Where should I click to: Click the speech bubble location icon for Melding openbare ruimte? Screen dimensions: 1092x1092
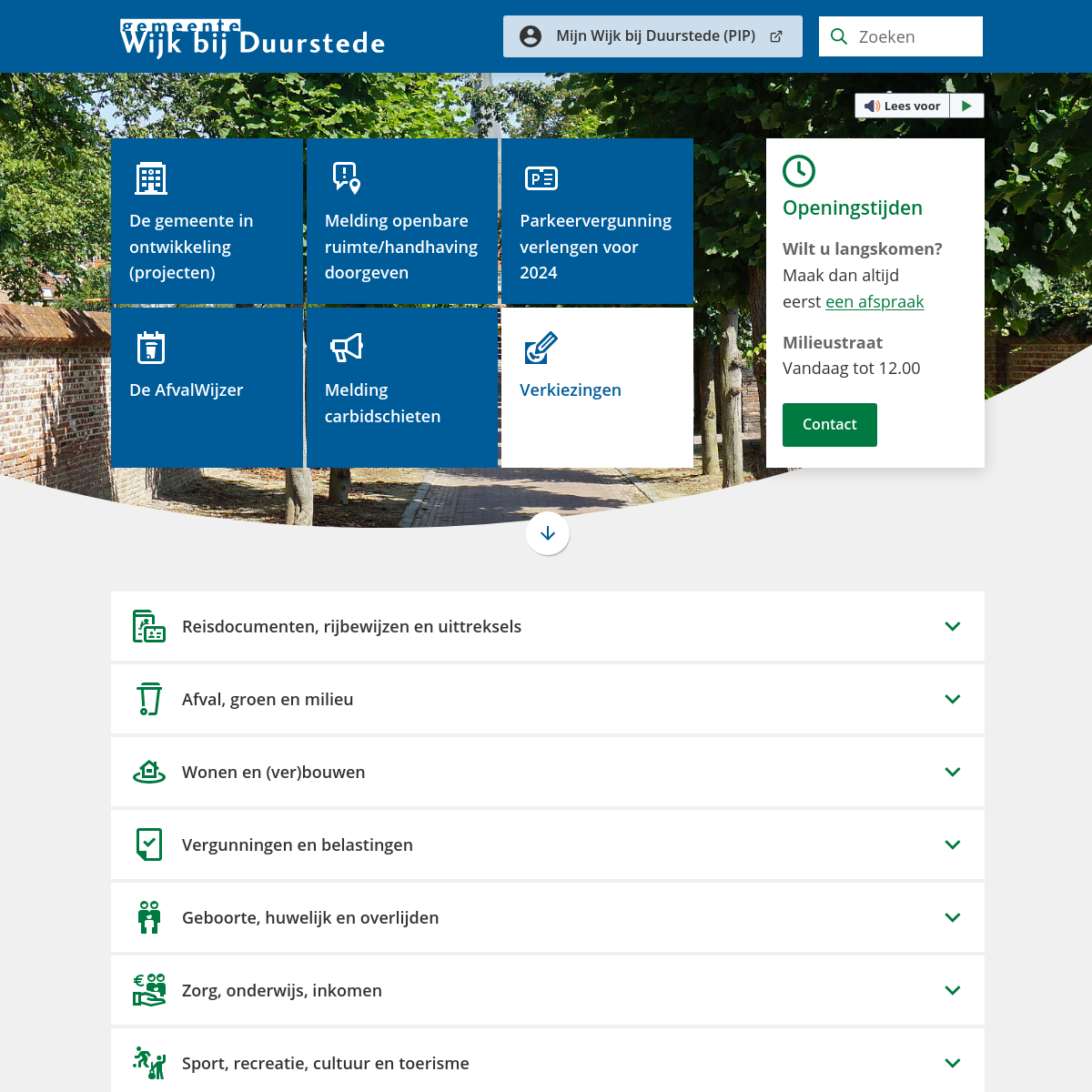(x=347, y=177)
